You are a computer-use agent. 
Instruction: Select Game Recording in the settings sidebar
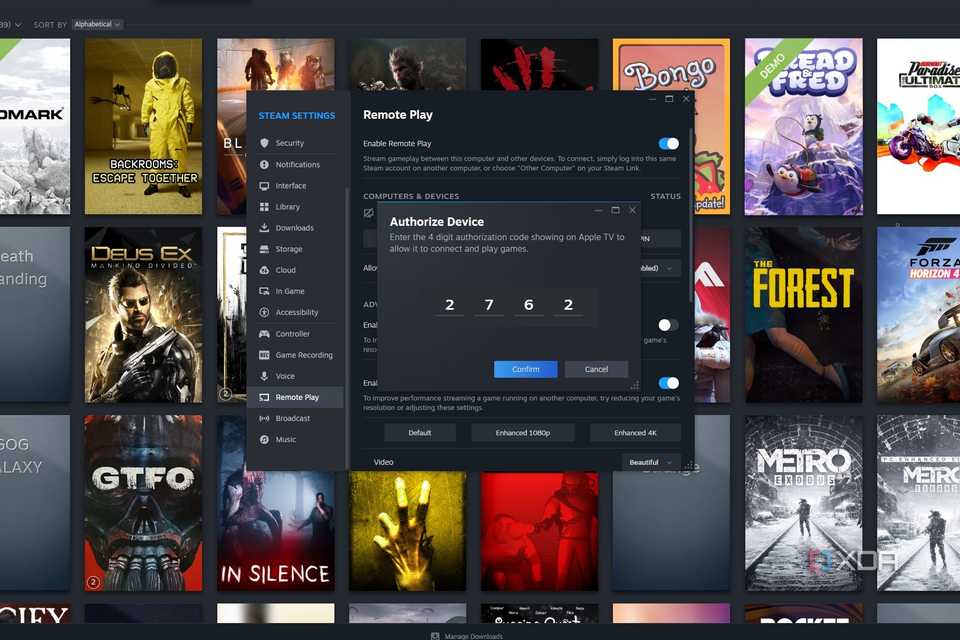267,354
